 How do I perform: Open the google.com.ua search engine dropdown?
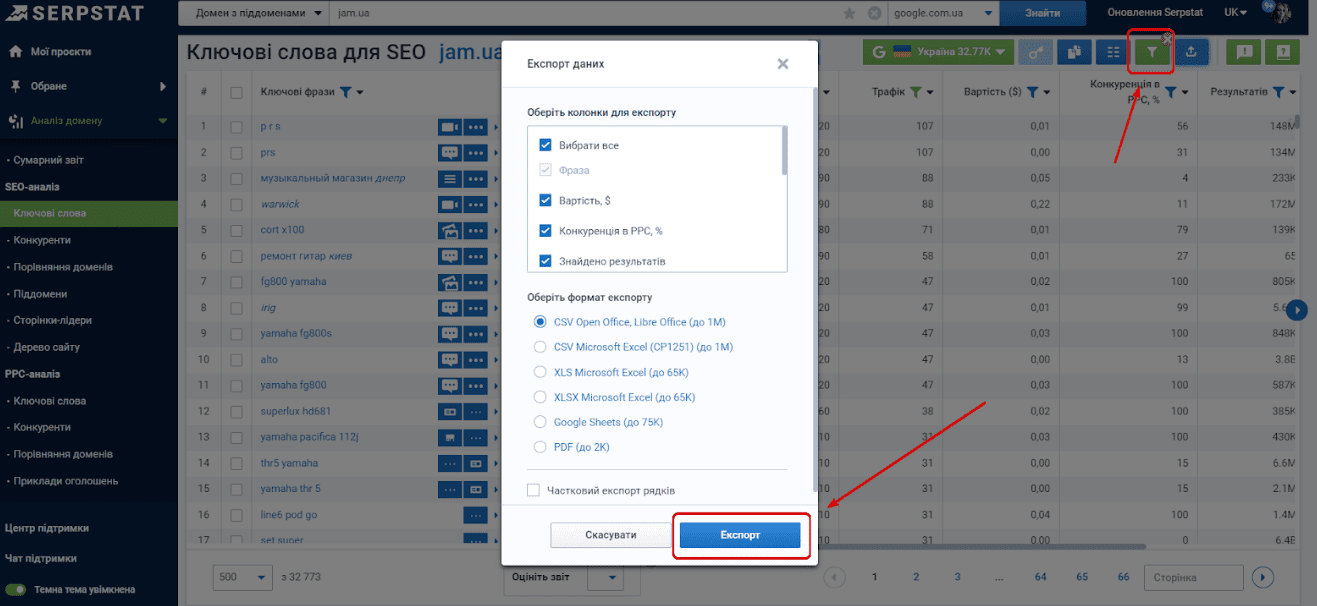click(x=942, y=13)
